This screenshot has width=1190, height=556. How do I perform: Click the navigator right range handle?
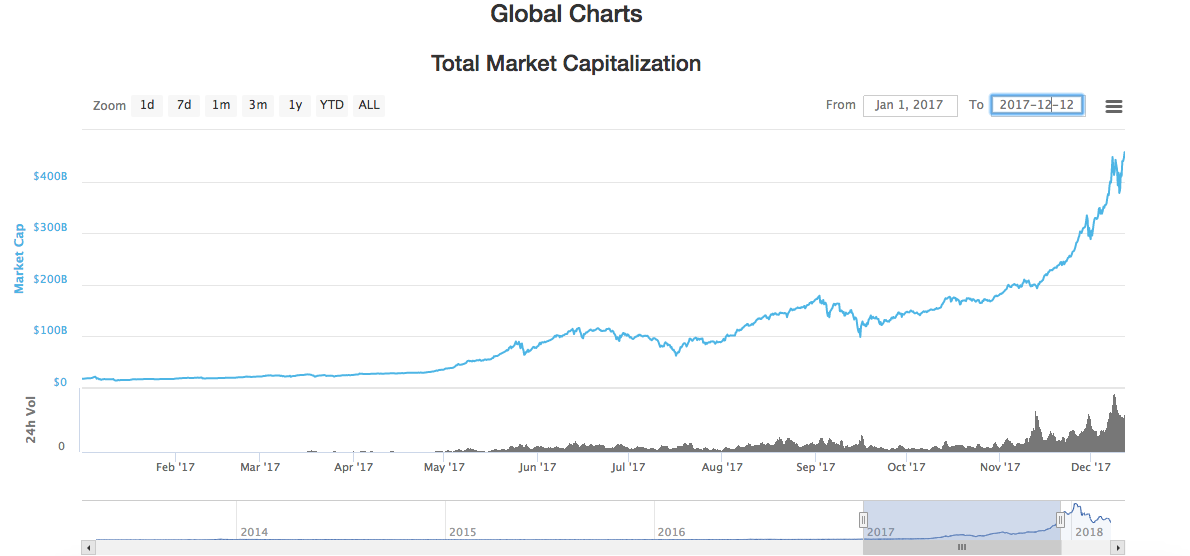coord(1060,519)
